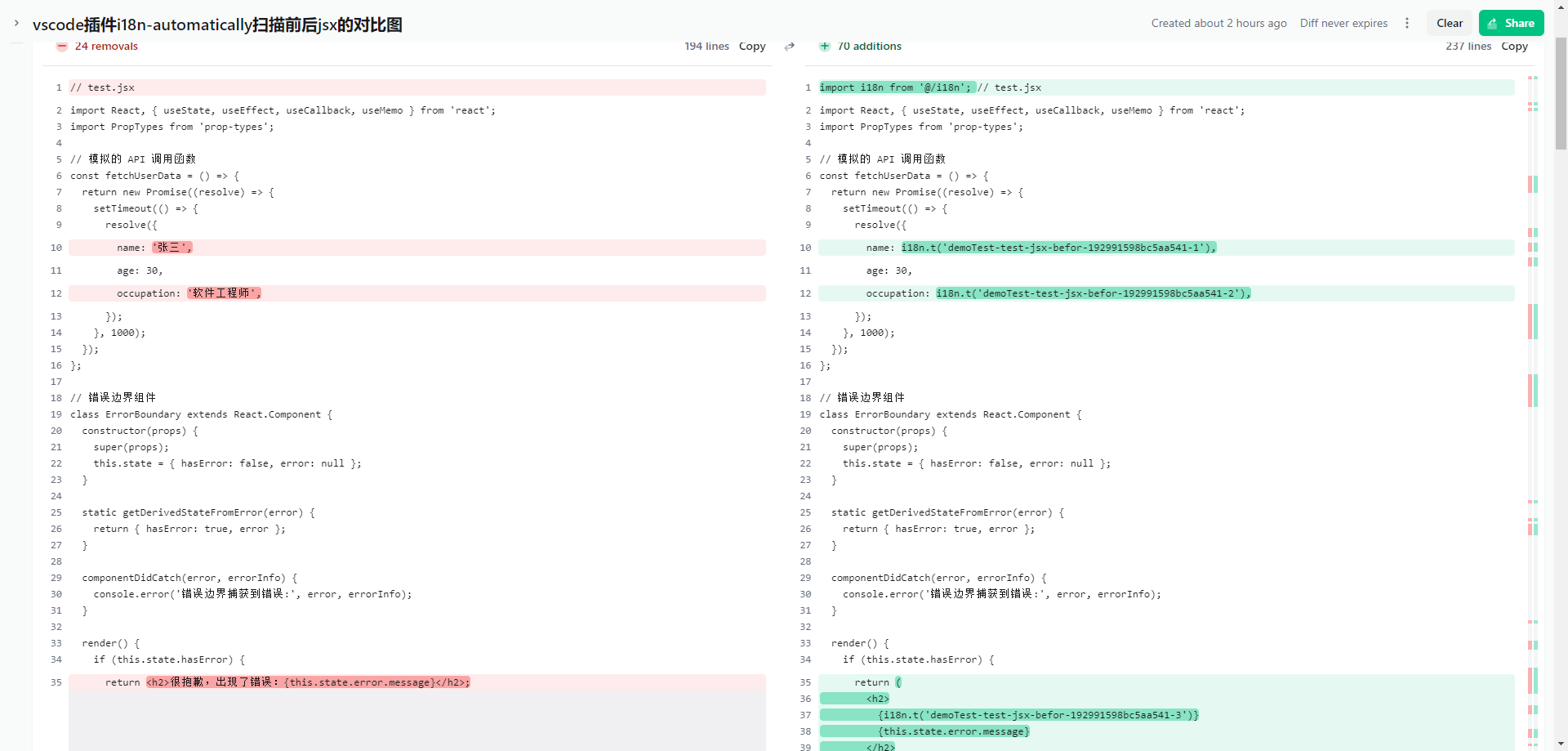Copy the left original text
This screenshot has height=751, width=1568.
click(752, 47)
